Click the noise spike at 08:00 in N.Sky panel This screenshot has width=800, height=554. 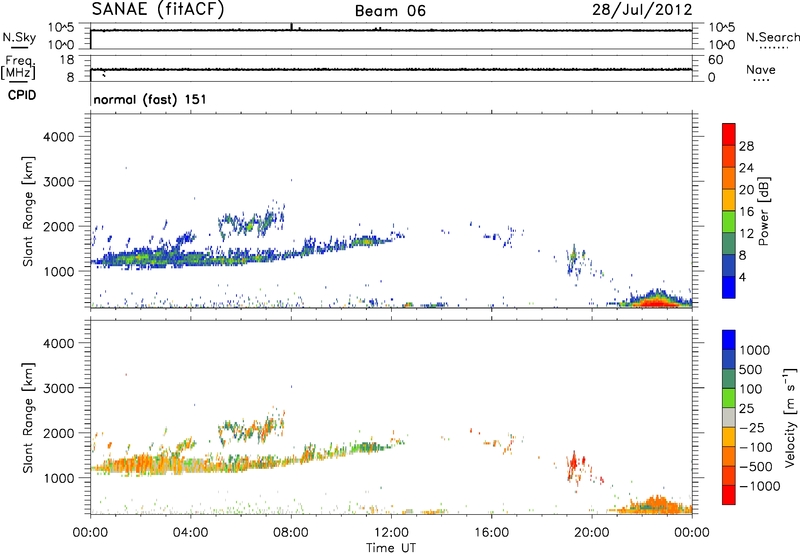[x=291, y=26]
